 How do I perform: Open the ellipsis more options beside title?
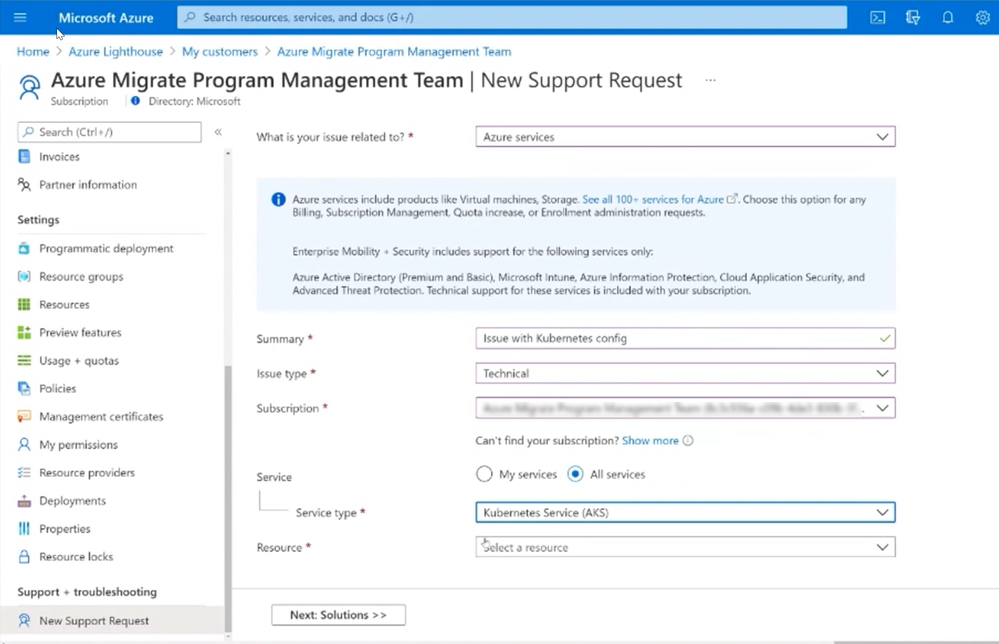(710, 80)
